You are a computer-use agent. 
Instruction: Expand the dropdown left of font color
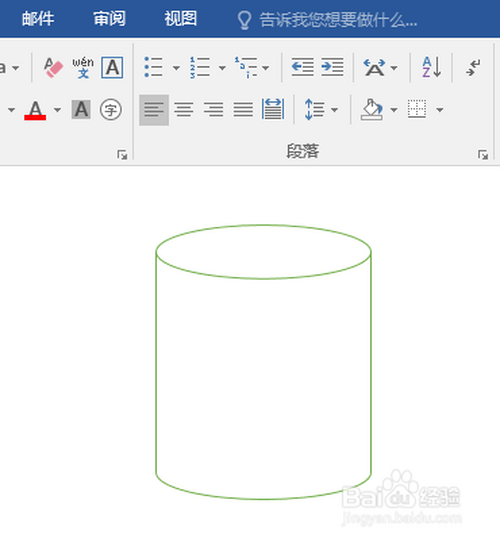coord(11,110)
